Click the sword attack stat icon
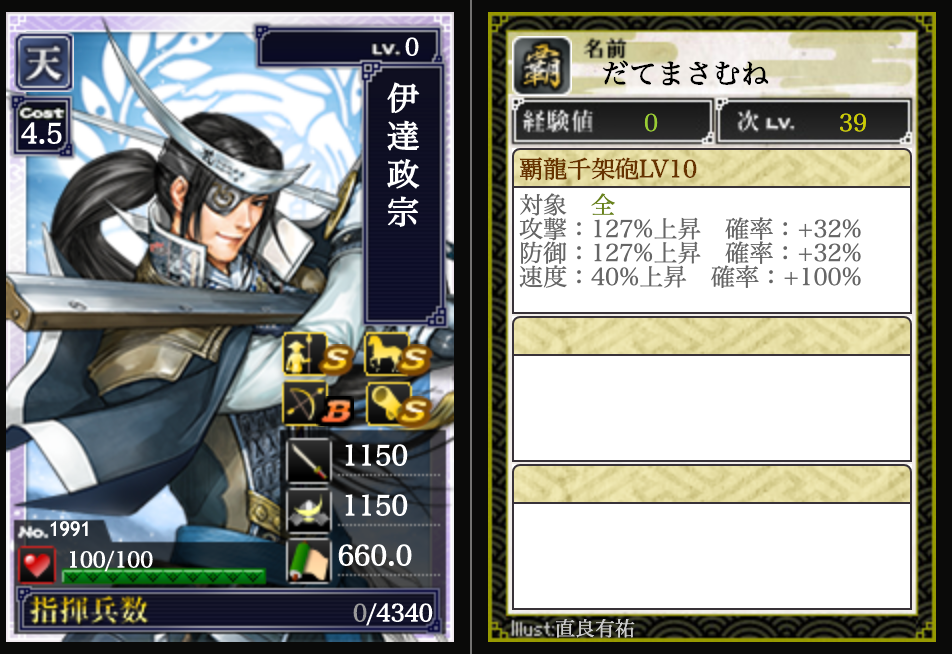This screenshot has width=952, height=654. (x=308, y=460)
